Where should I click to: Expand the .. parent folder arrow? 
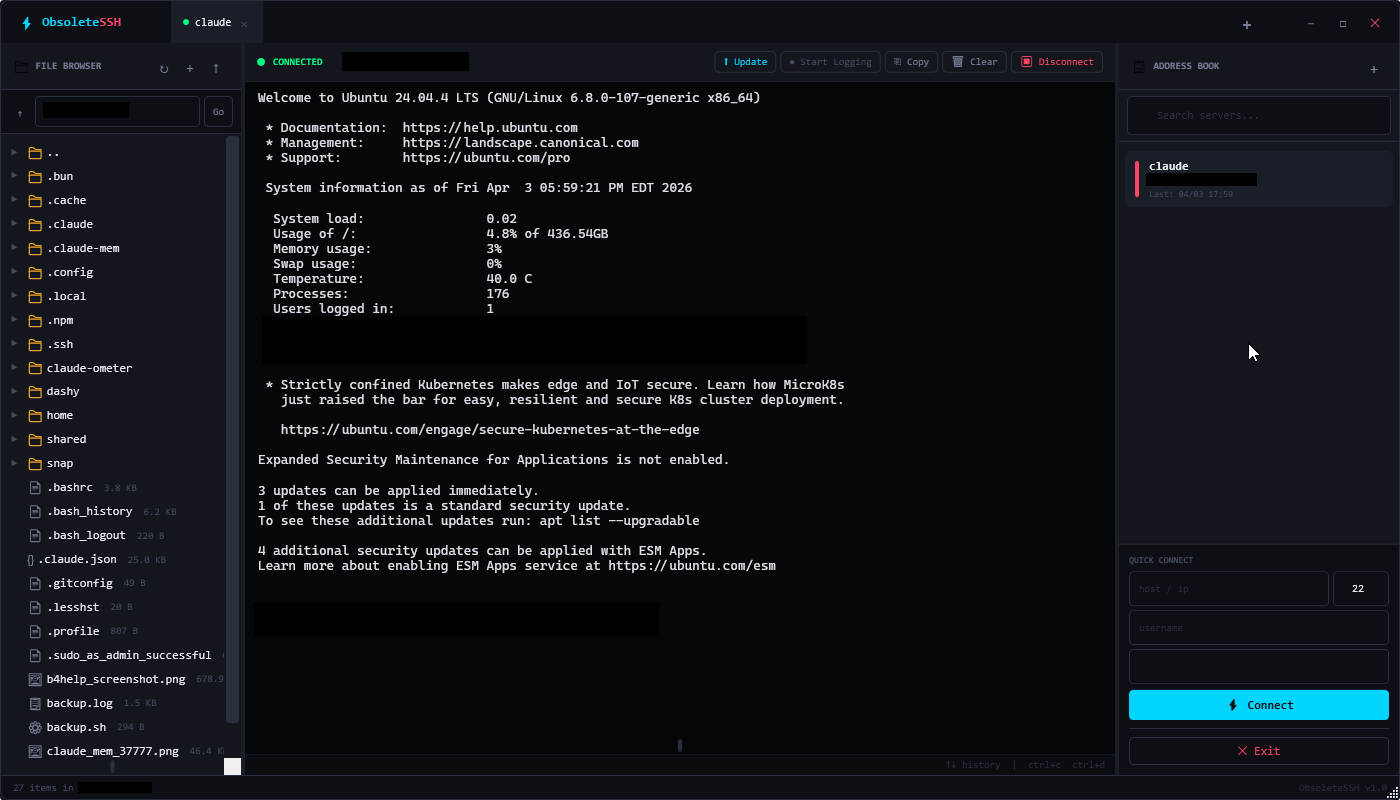[14, 153]
